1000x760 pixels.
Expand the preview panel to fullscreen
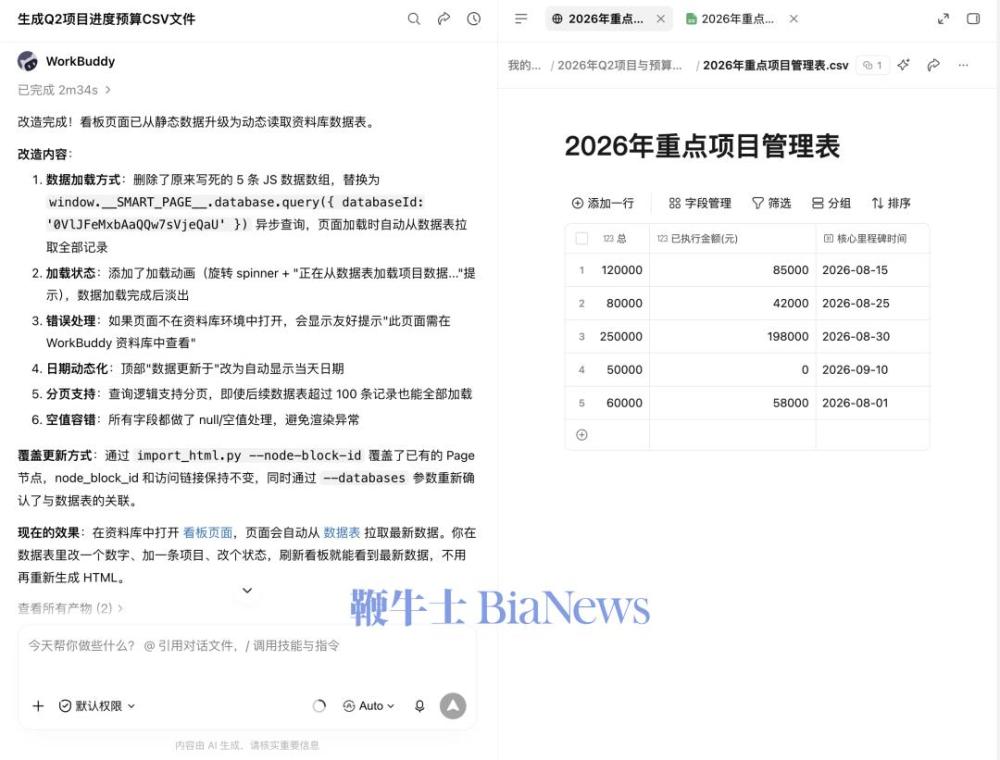point(943,19)
